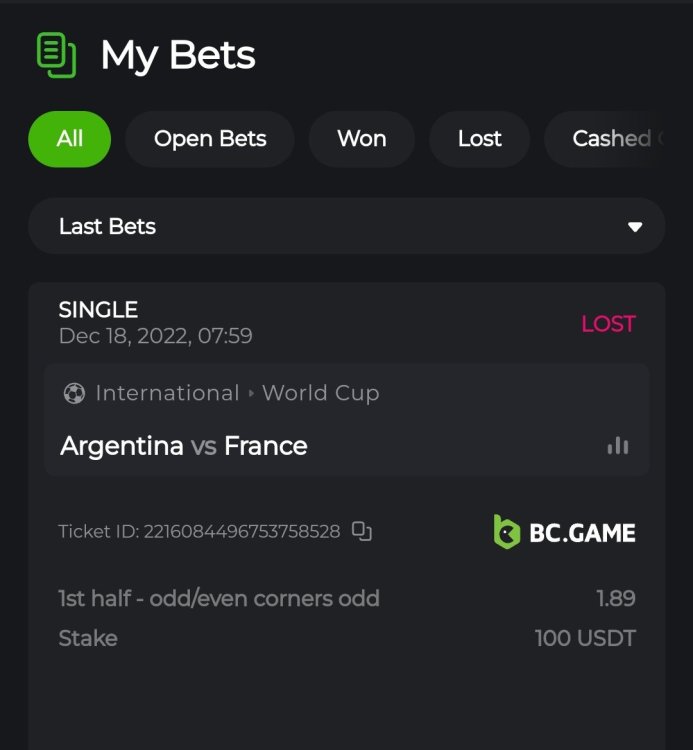Image resolution: width=693 pixels, height=750 pixels.
Task: Open the World Cup tournament link
Action: click(x=321, y=394)
